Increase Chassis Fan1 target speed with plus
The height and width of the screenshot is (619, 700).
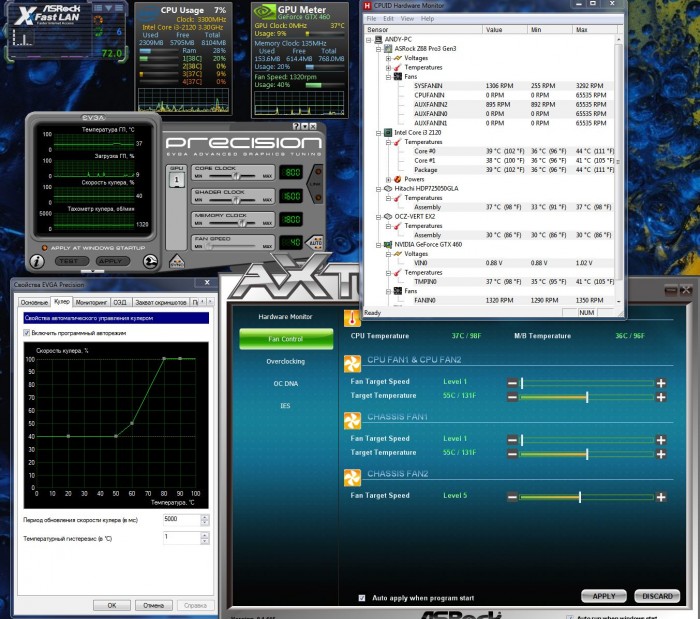coord(661,440)
